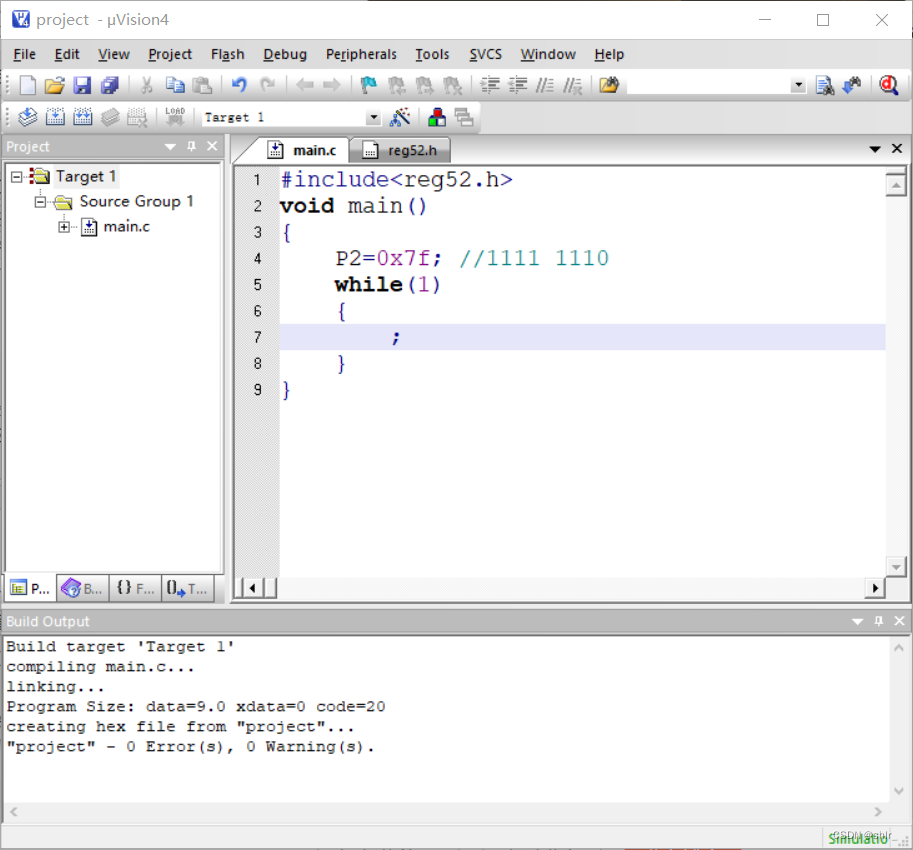
Task: Create a new file with toolbar icon
Action: 27,85
